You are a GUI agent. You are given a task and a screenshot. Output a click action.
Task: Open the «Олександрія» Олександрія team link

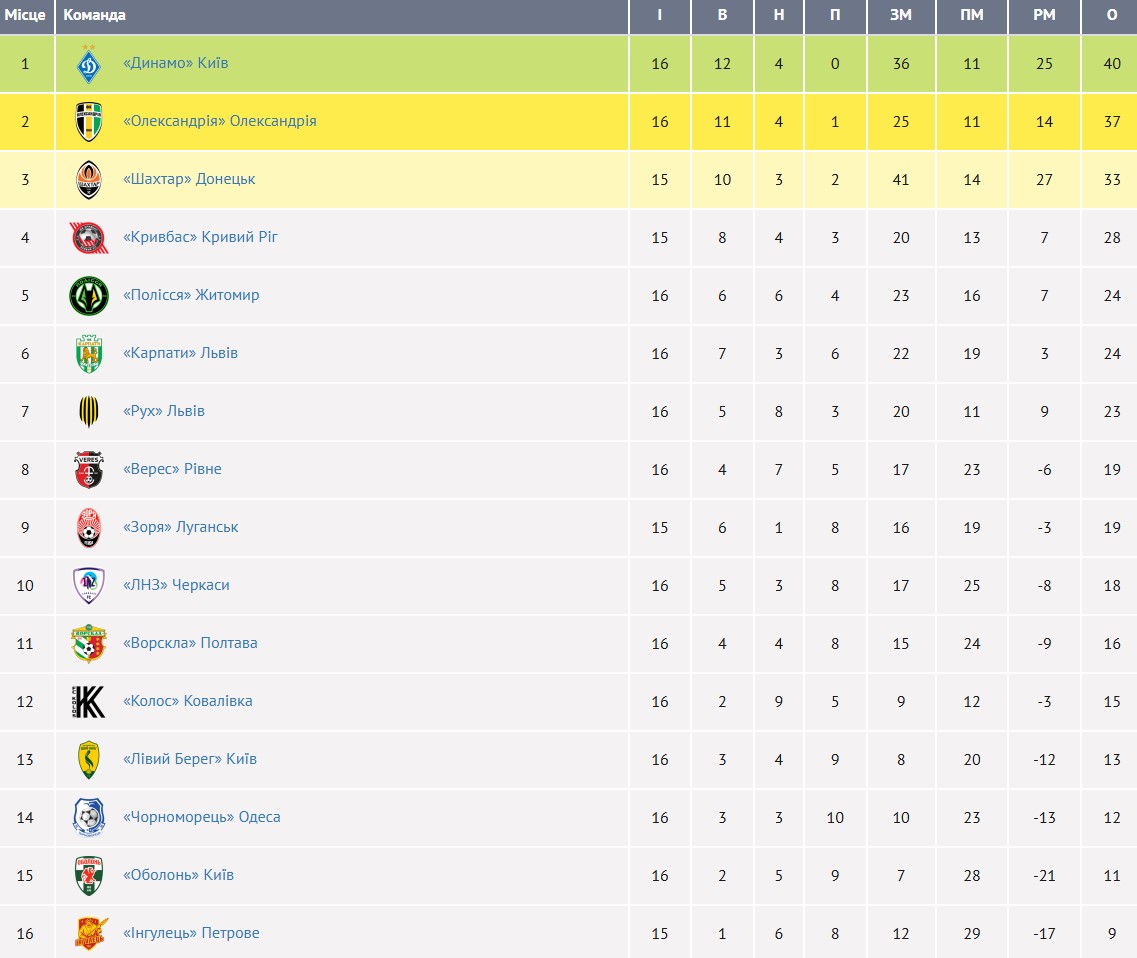(219, 121)
